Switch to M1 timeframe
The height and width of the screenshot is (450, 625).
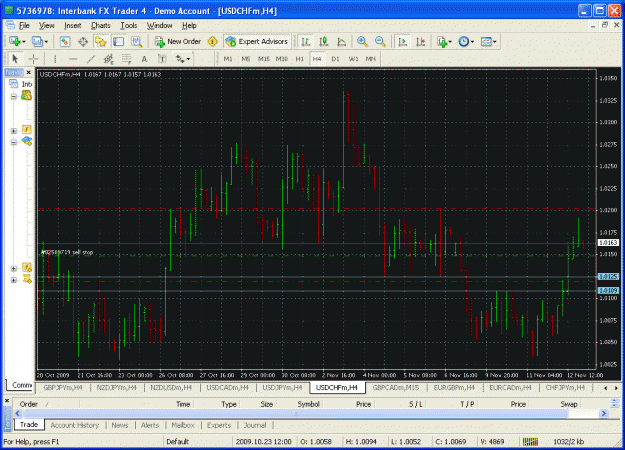(x=228, y=59)
